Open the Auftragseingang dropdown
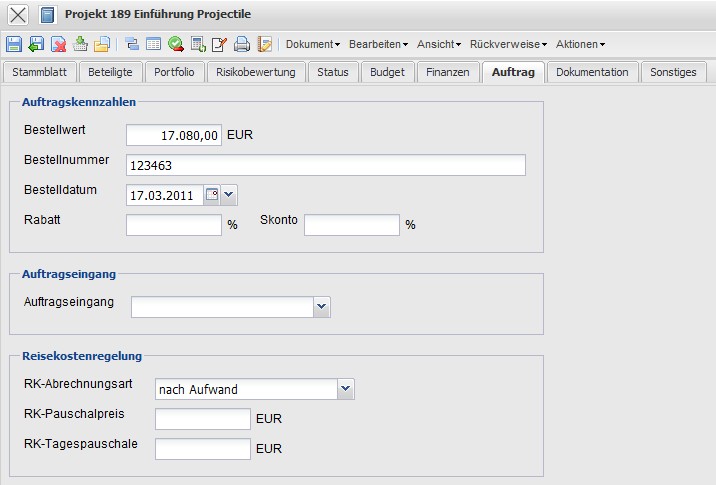The height and width of the screenshot is (485, 716). click(321, 306)
